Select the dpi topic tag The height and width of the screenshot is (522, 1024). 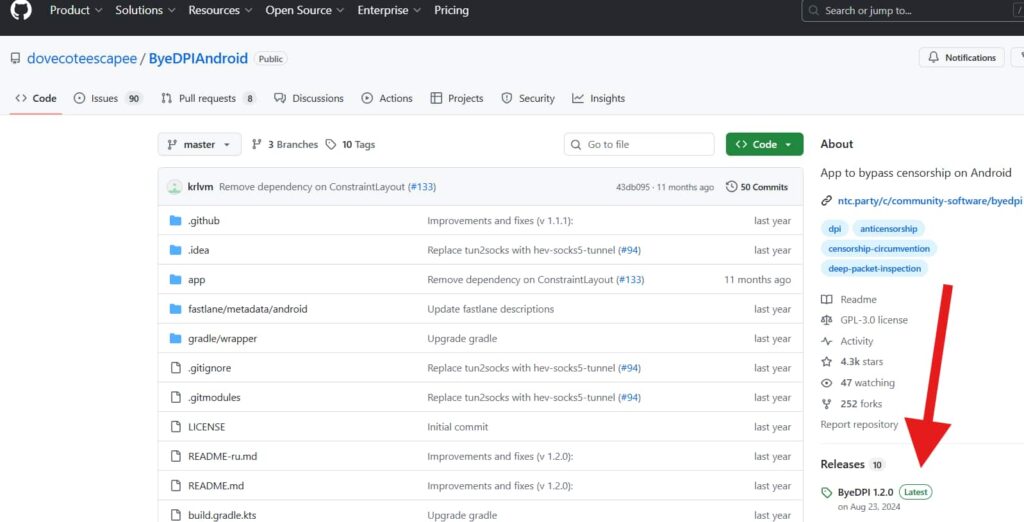[835, 229]
